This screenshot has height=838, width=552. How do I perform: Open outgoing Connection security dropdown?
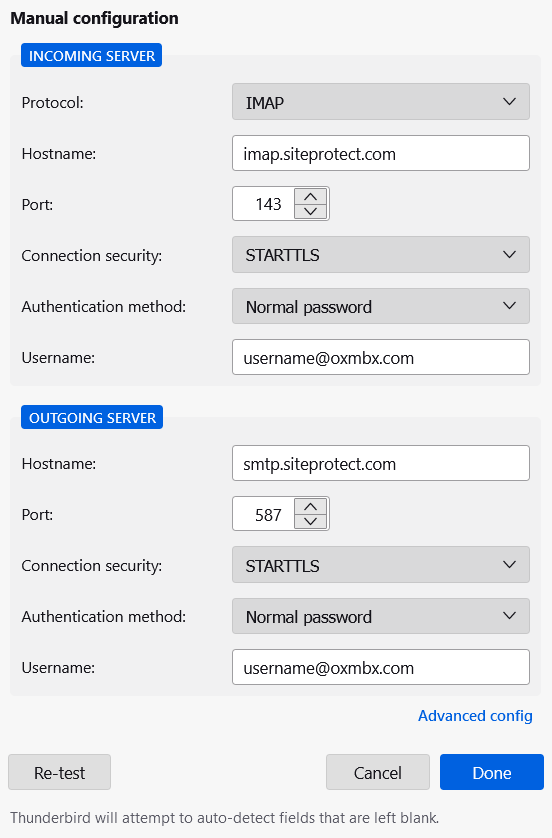coord(380,565)
